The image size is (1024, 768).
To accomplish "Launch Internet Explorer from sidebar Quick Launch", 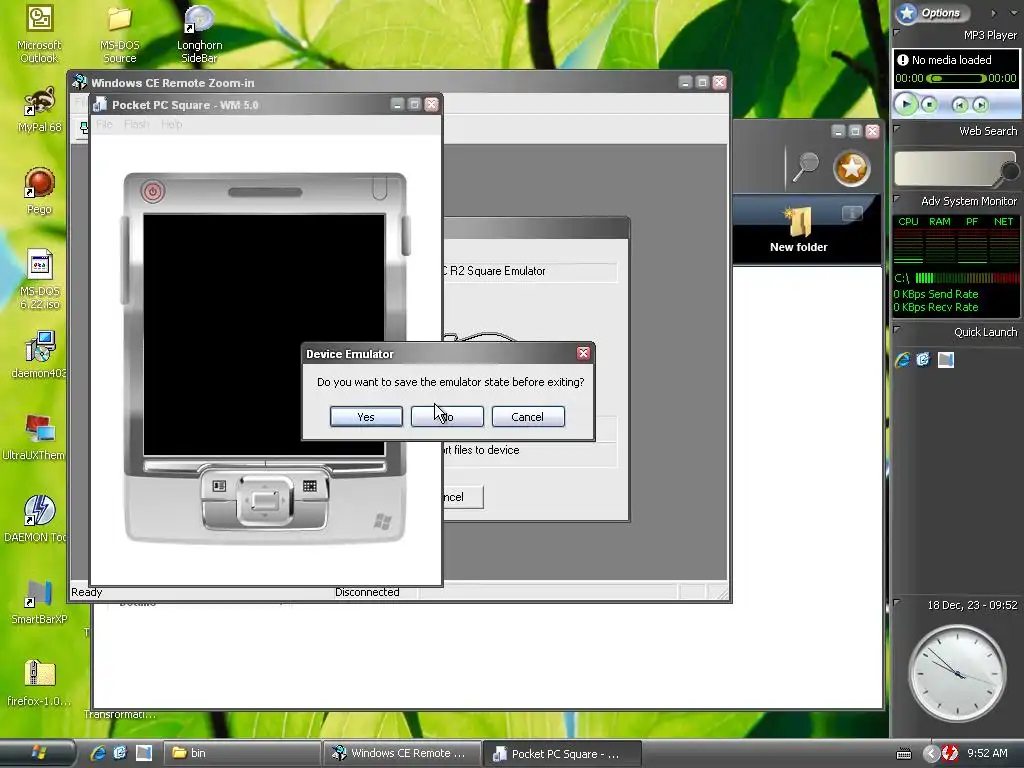I will (x=903, y=359).
